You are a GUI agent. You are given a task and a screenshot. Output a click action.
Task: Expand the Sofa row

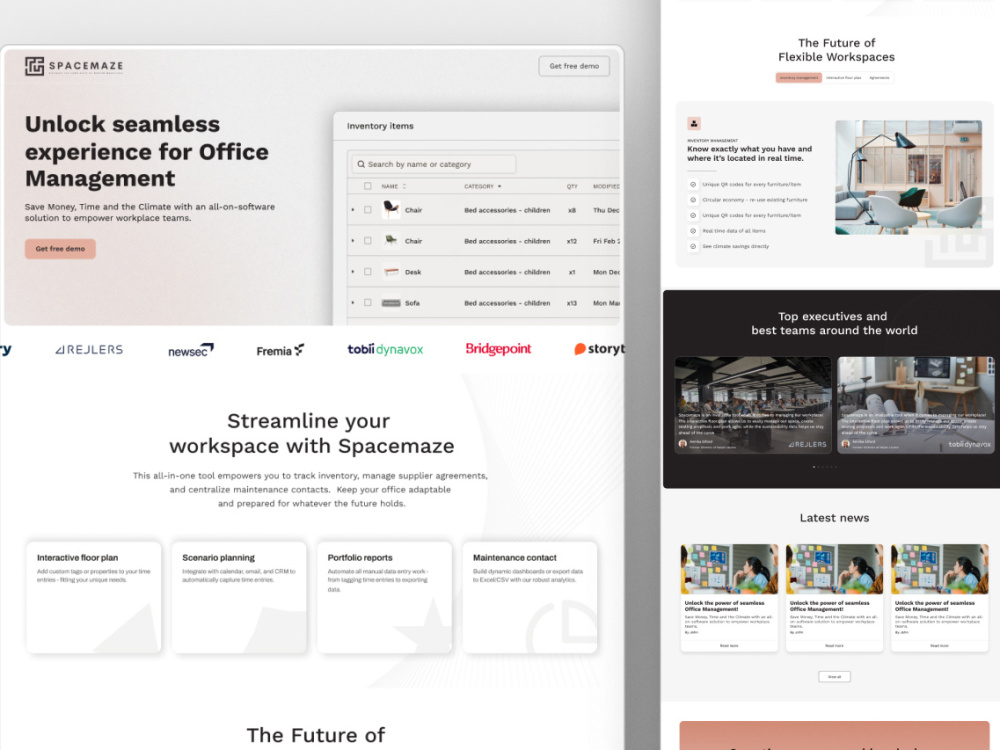click(x=353, y=303)
